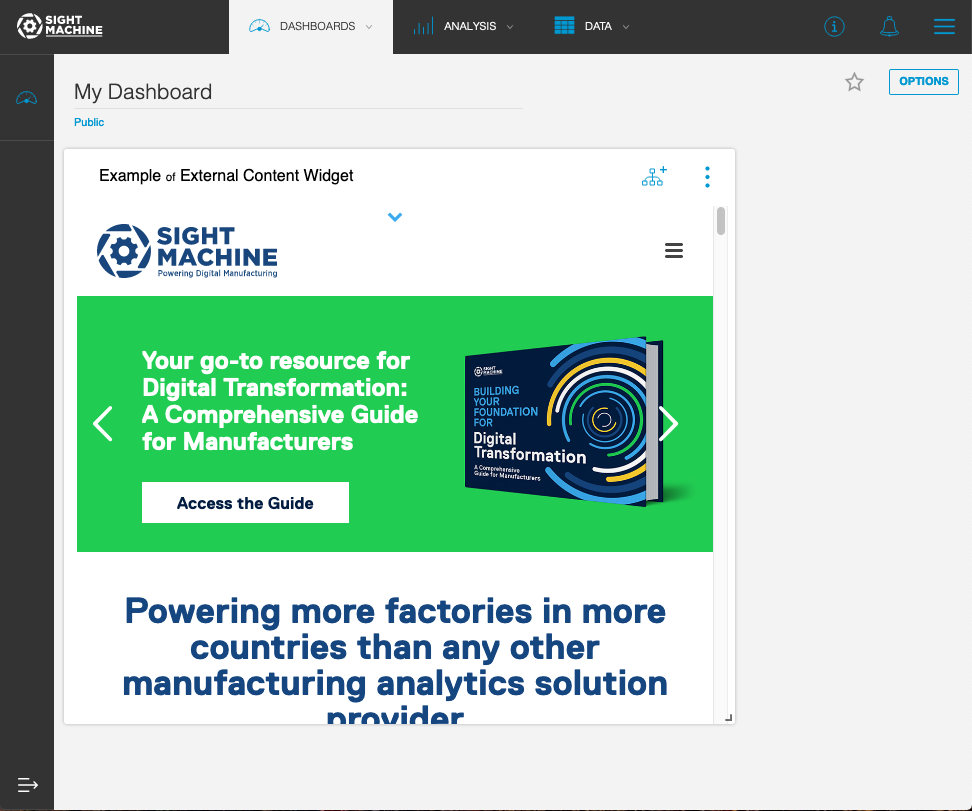Click the embedded Sight Machine website logo
This screenshot has height=811, width=972.
187,251
